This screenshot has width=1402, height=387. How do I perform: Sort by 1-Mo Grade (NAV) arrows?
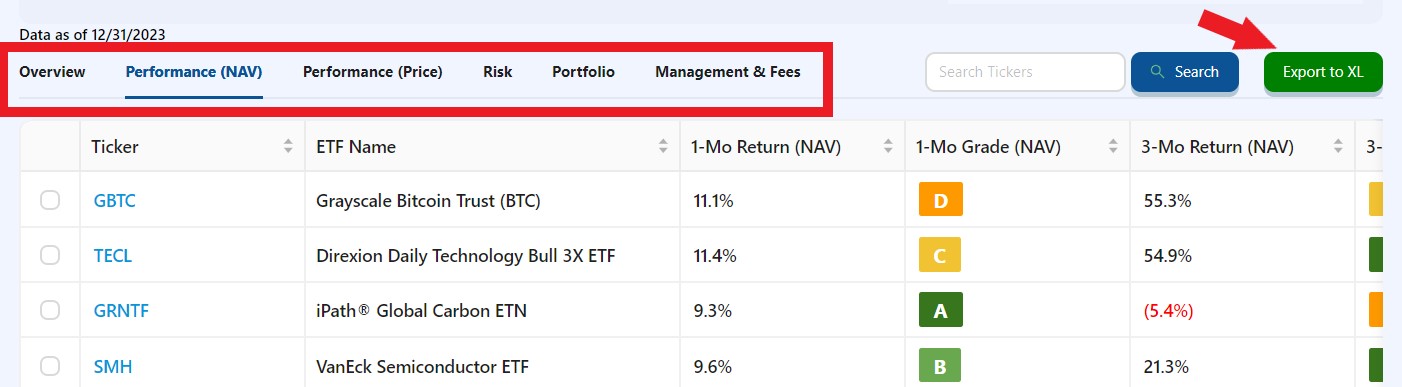pos(1113,147)
